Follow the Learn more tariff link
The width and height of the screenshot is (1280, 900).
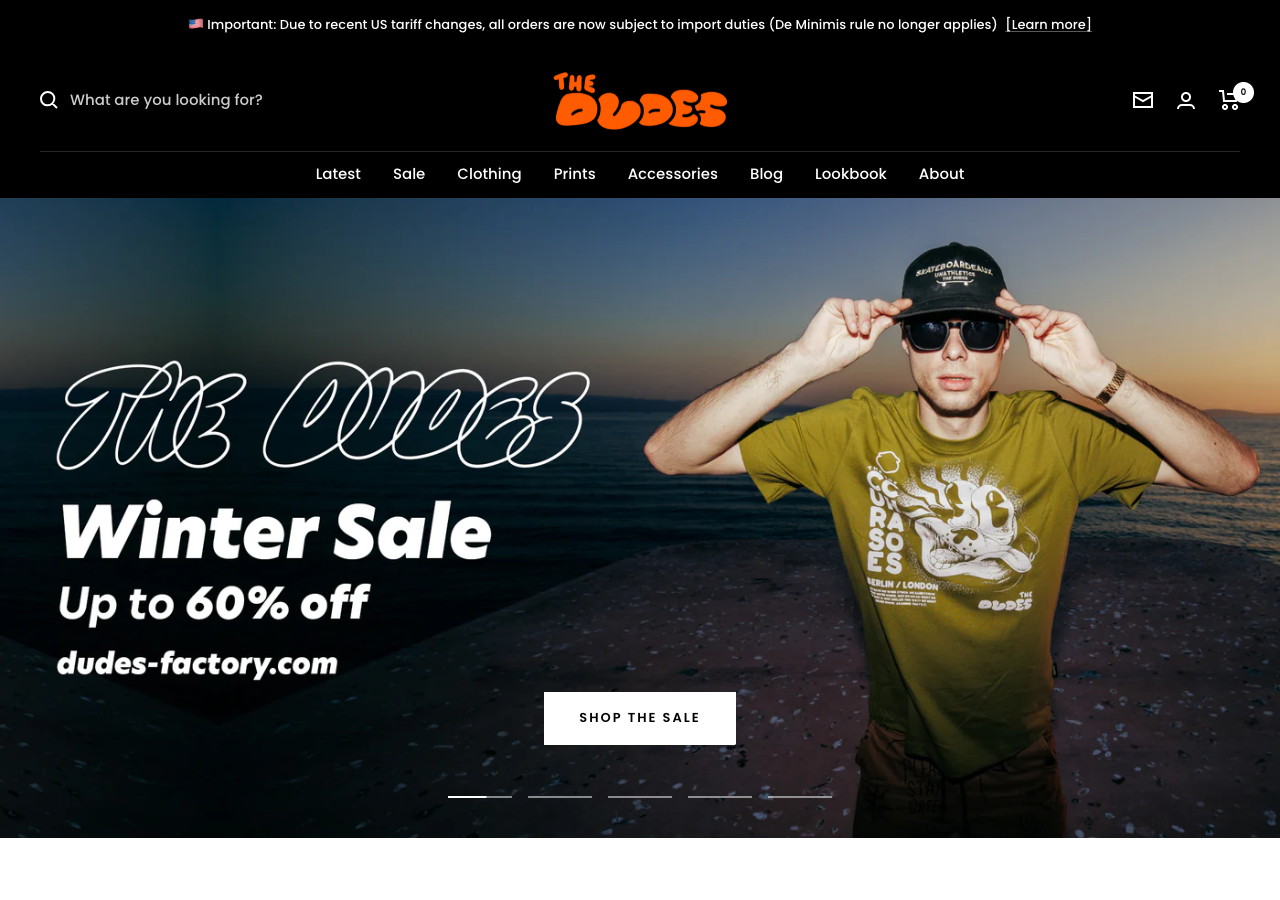click(x=1049, y=24)
